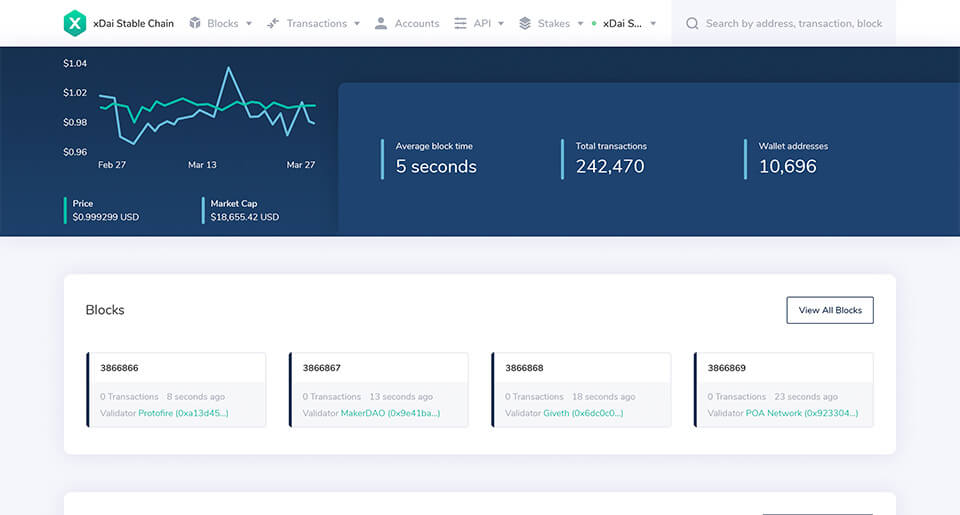Click the green network status dot

tap(594, 23)
